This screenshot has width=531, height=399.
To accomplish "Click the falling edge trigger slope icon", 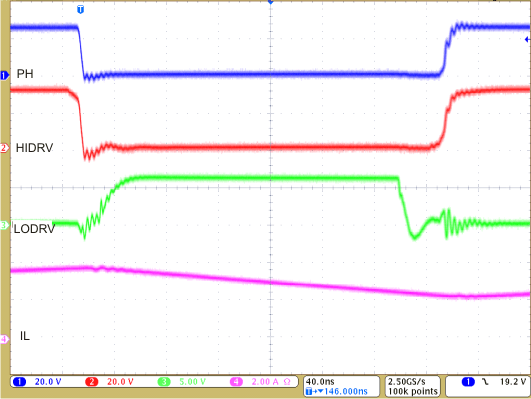I will tap(485, 382).
